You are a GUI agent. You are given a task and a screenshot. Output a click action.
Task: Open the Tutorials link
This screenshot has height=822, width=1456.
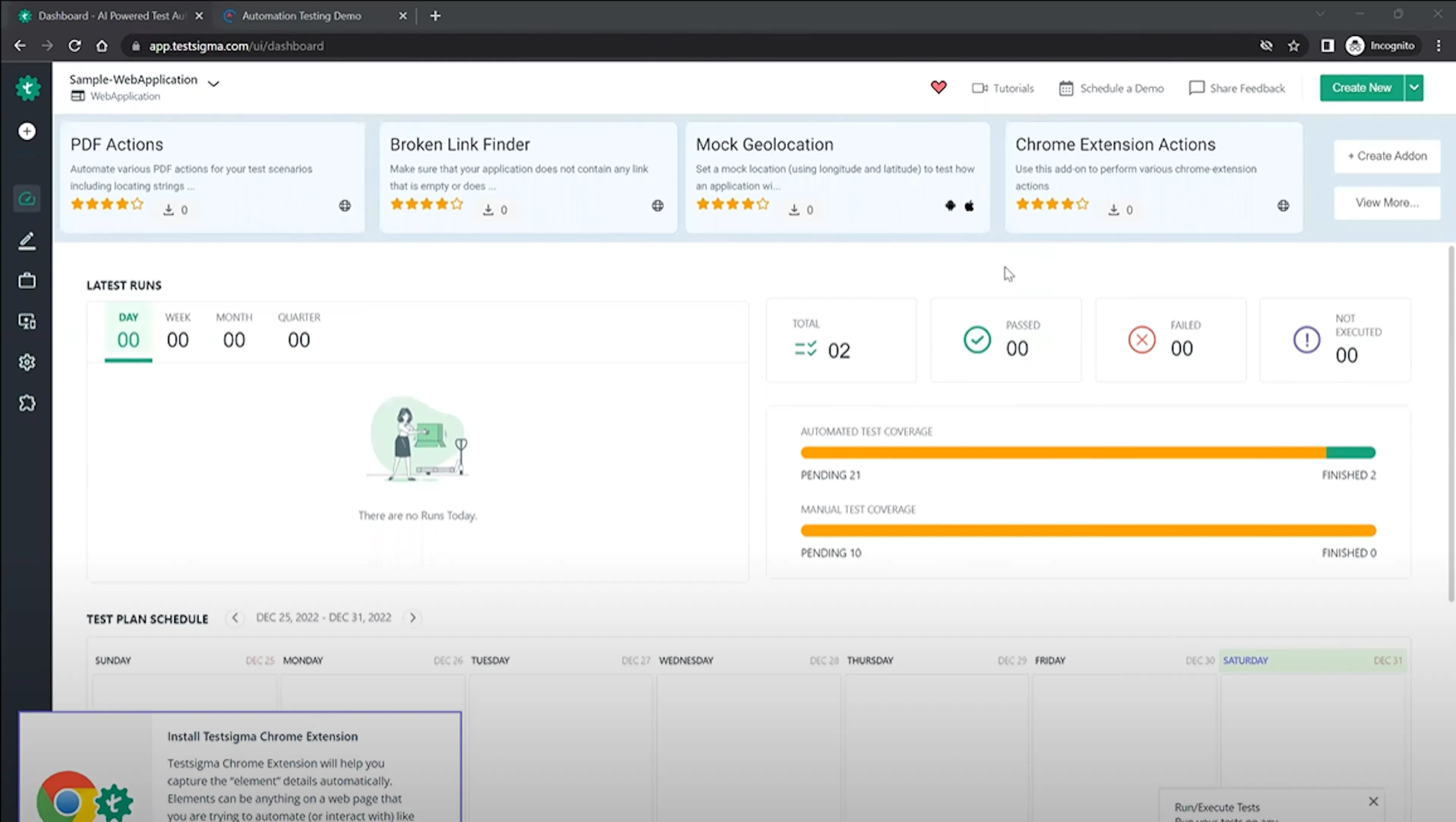tap(1003, 88)
